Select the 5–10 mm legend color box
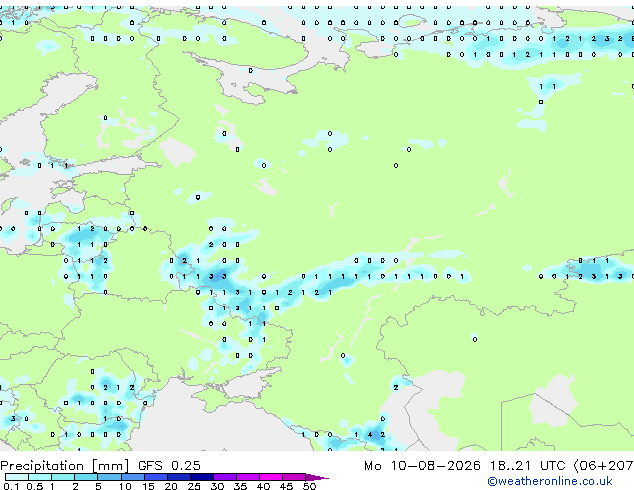This screenshot has height=490, width=634. tap(109, 477)
